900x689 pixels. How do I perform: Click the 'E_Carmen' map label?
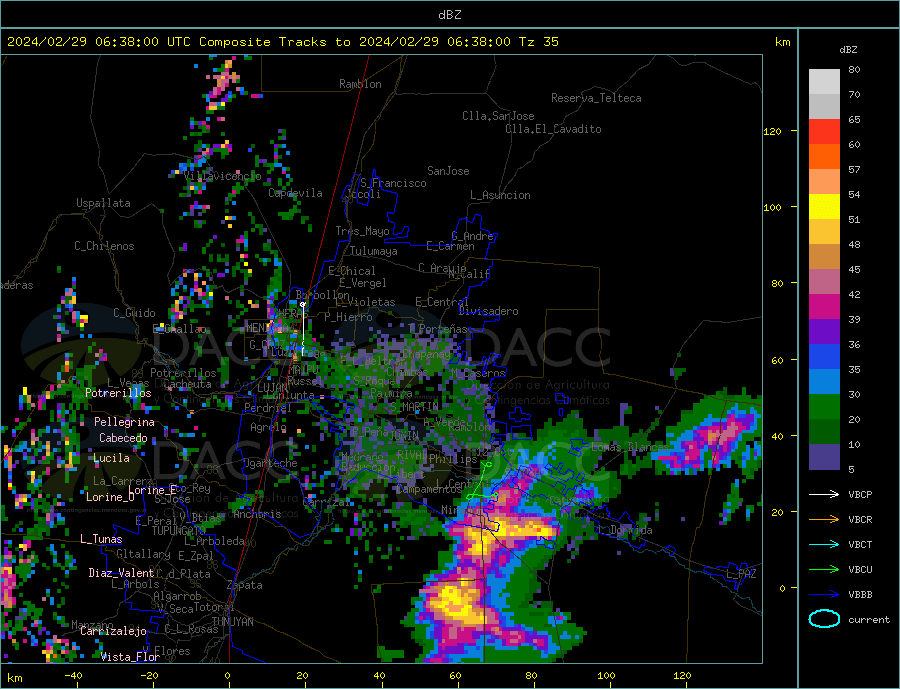click(x=451, y=246)
